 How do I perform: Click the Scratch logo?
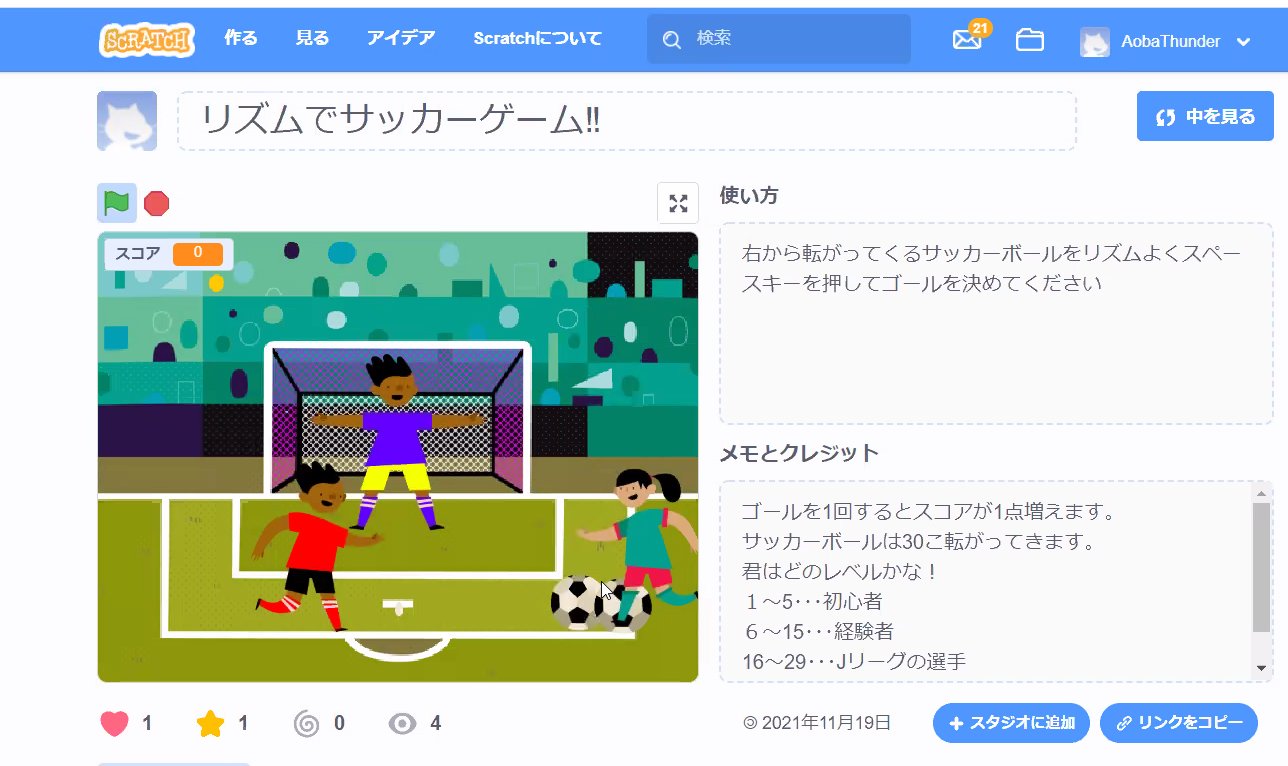(x=147, y=39)
